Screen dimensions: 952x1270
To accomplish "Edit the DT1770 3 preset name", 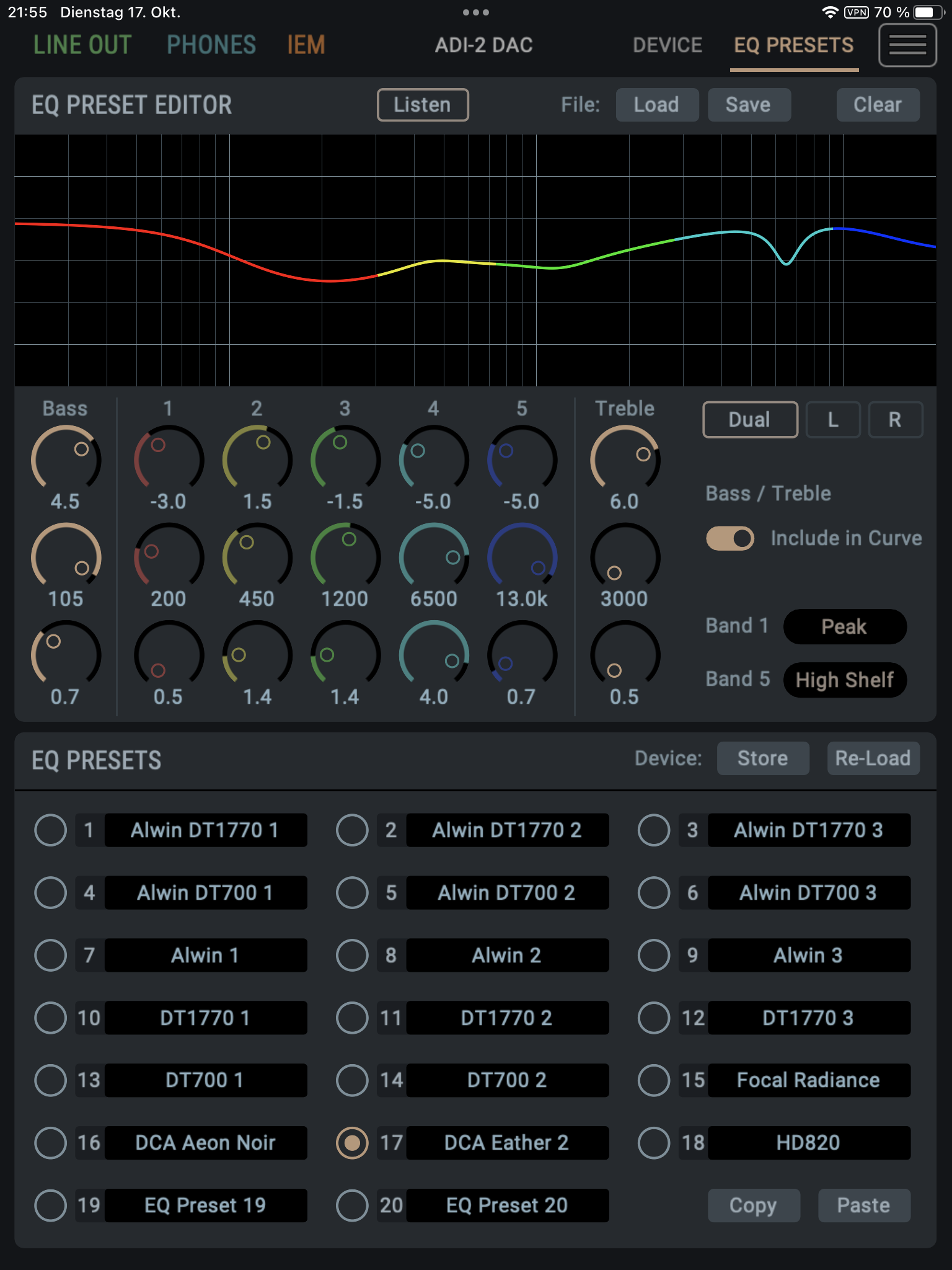I will [809, 1018].
